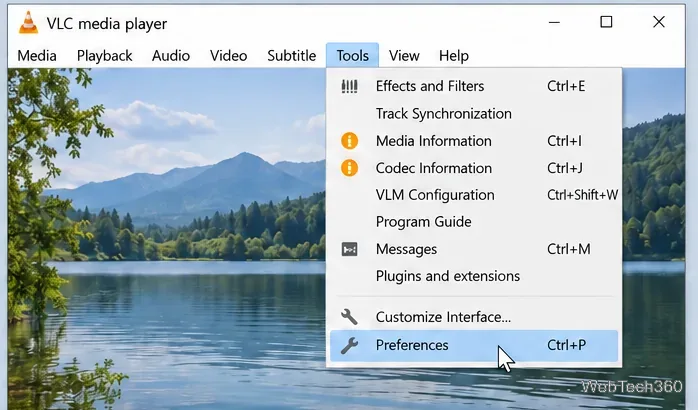Open the Subtitle menu
The width and height of the screenshot is (698, 410).
pyautogui.click(x=292, y=56)
